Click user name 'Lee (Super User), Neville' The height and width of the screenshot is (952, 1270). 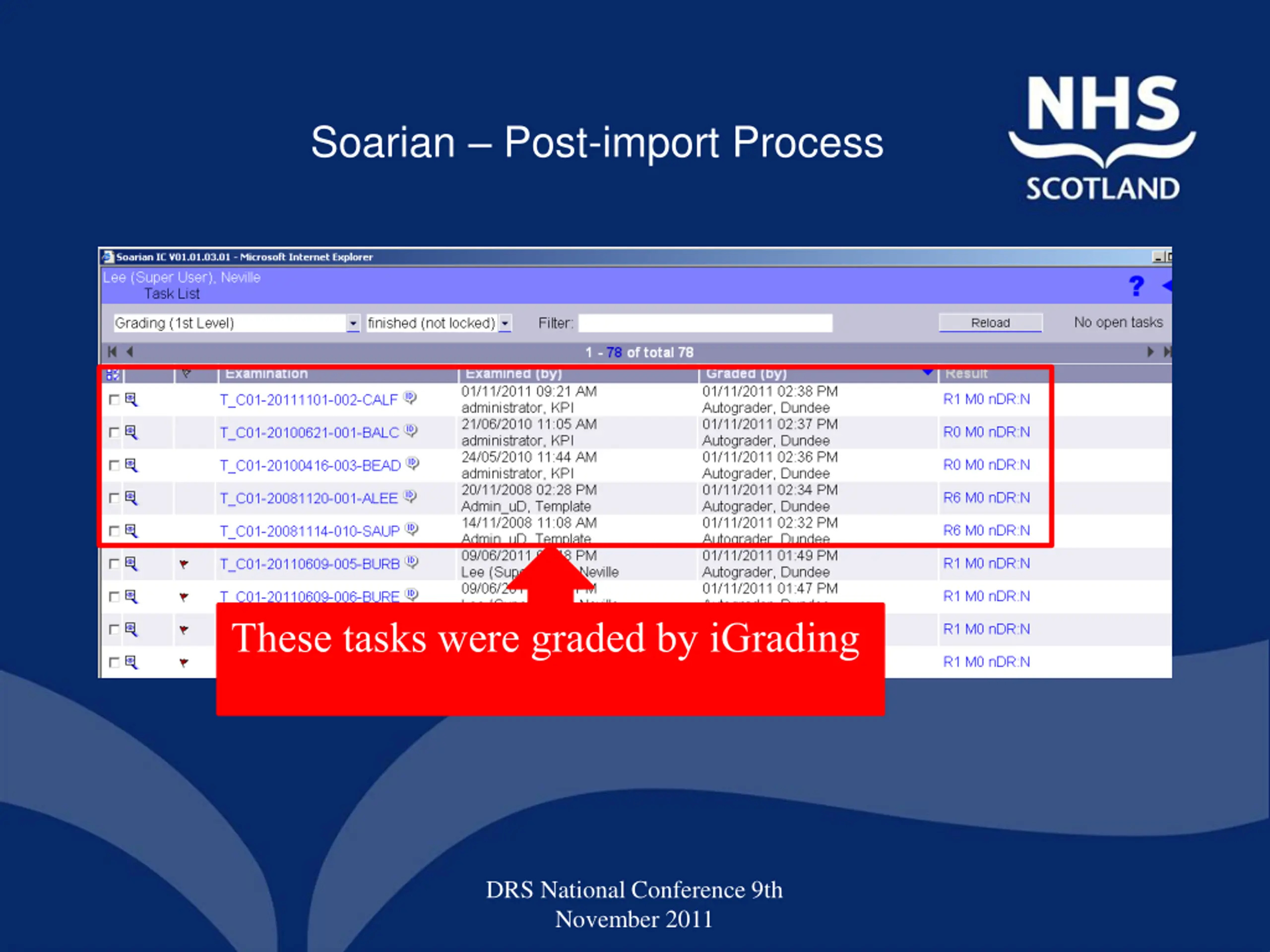182,277
